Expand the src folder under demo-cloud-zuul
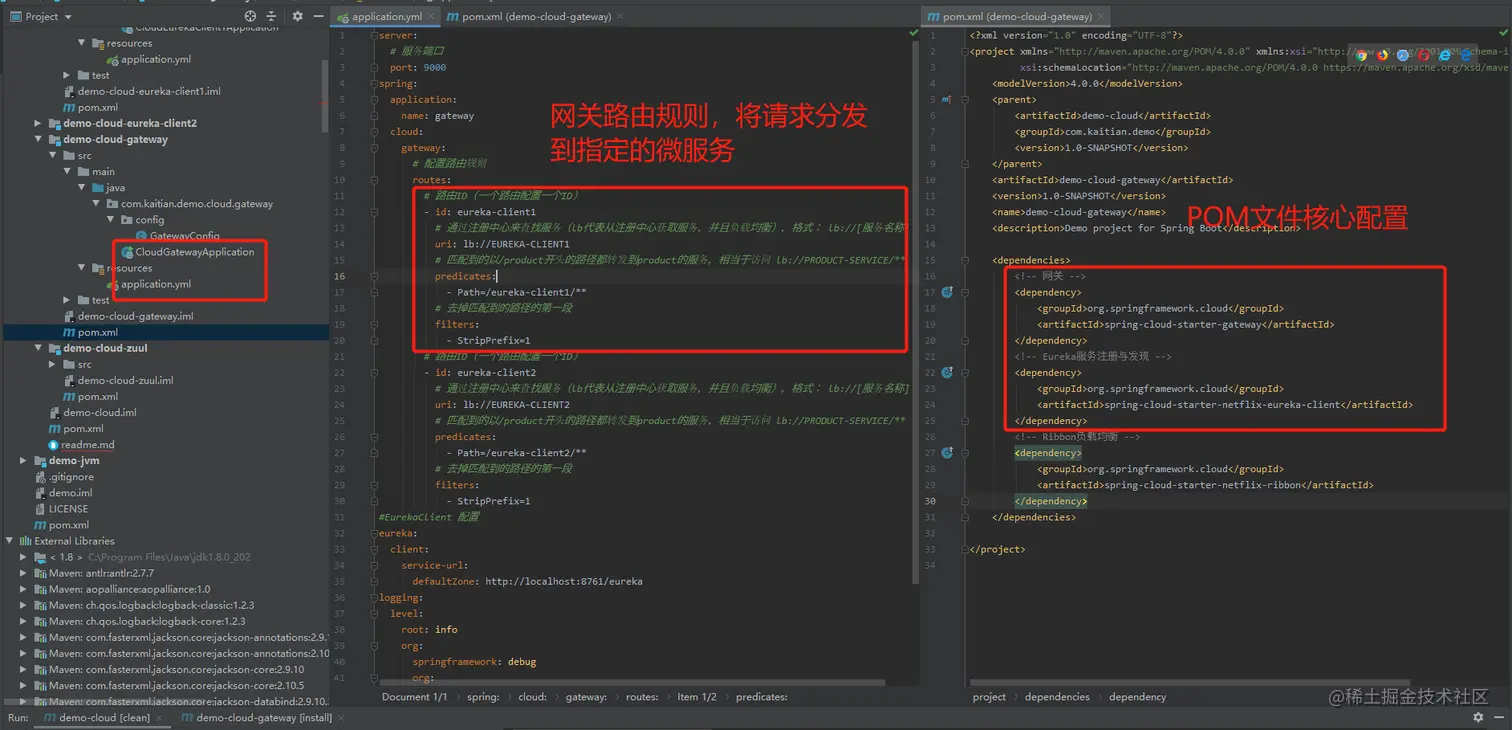 point(53,365)
